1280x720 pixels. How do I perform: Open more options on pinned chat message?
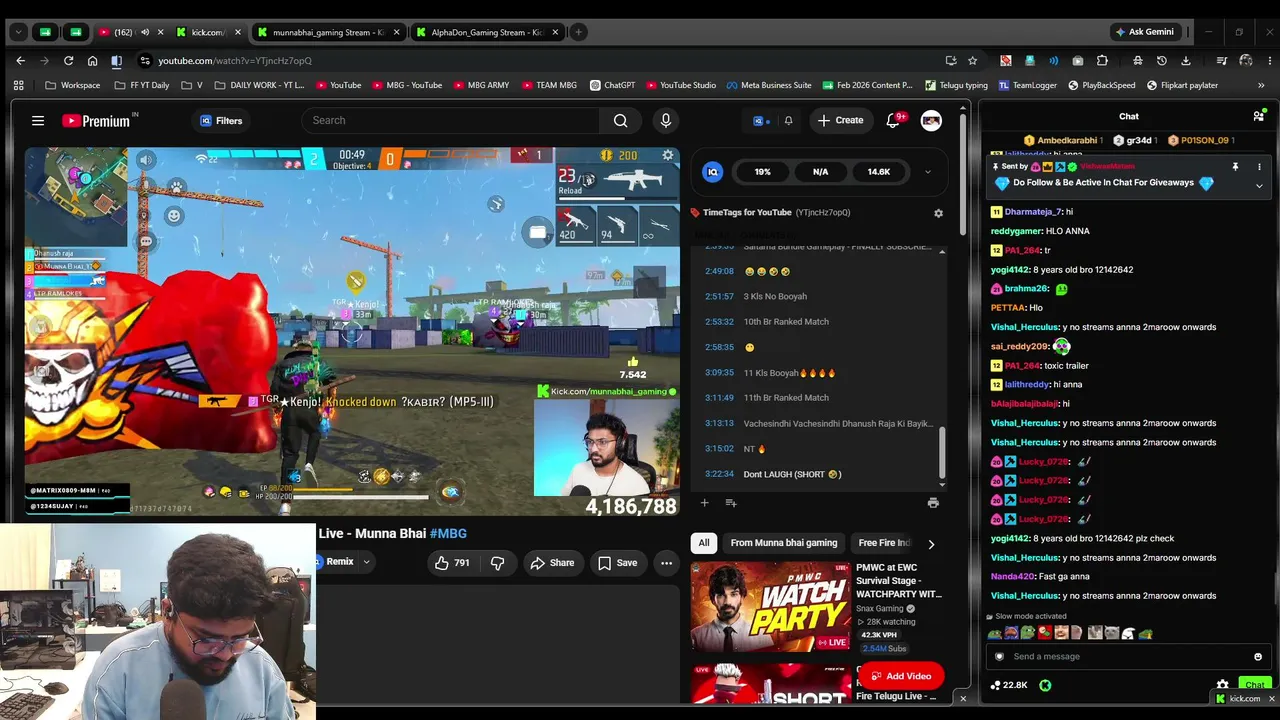(1259, 167)
